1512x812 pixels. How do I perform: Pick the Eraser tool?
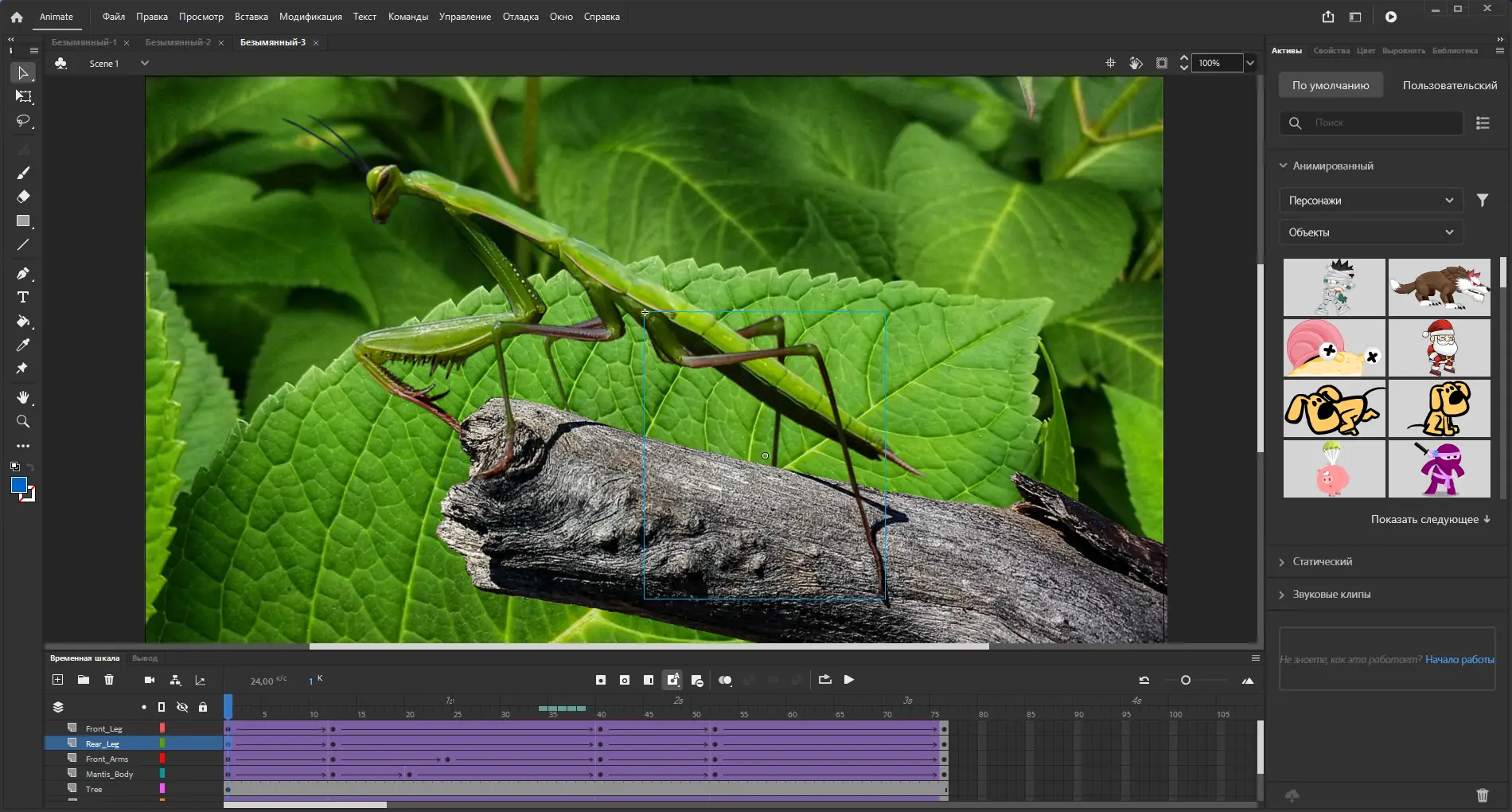click(x=23, y=197)
